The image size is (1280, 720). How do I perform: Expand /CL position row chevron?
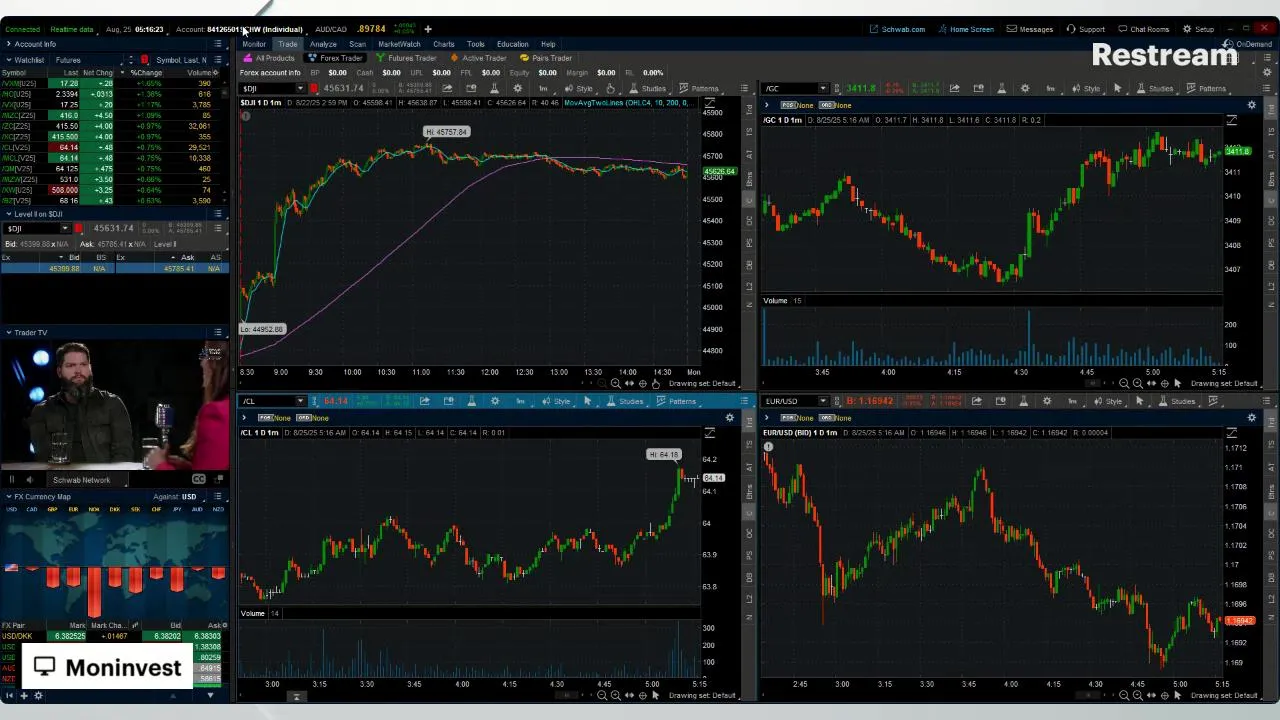(x=244, y=417)
